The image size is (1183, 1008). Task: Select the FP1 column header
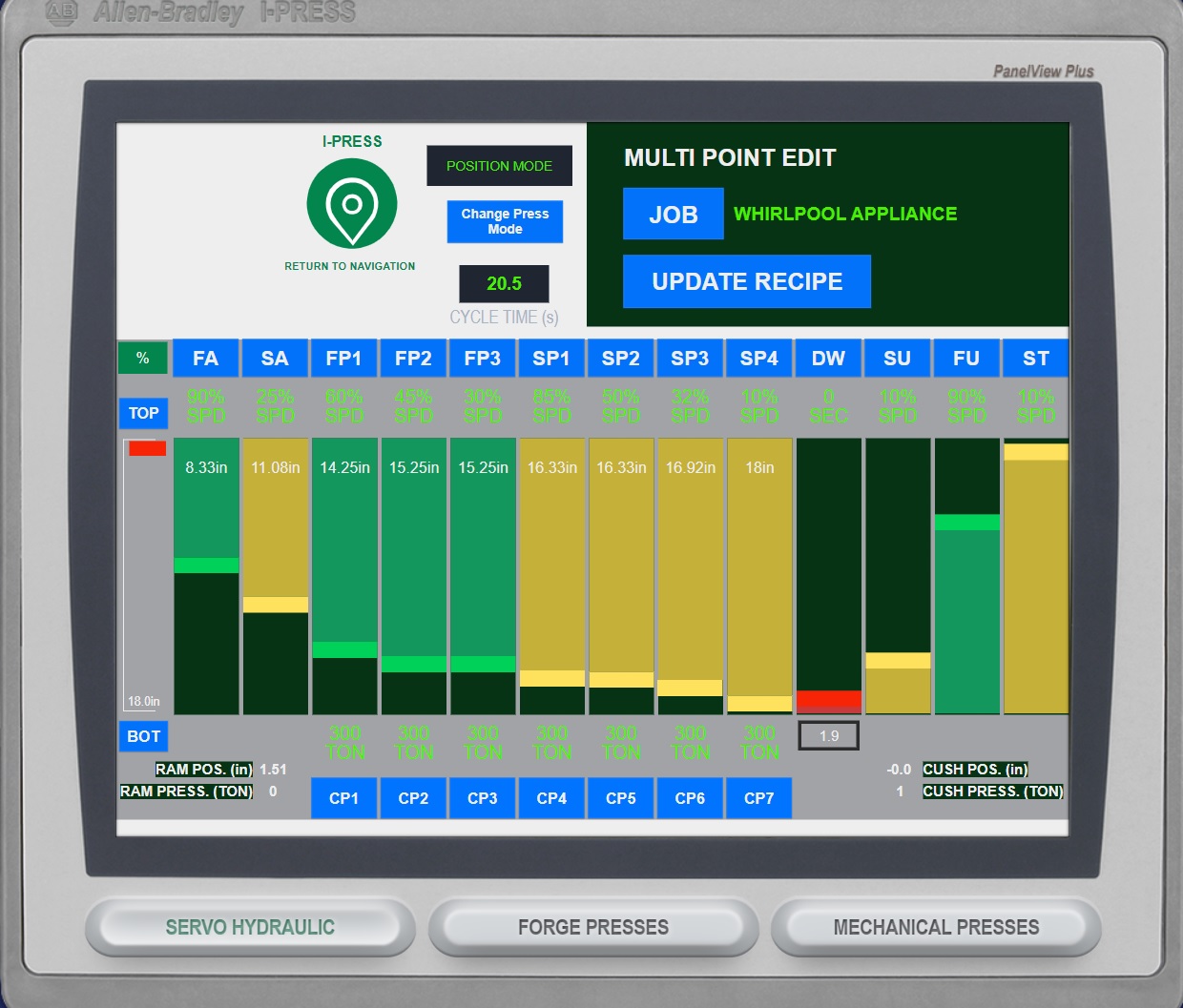coord(343,359)
